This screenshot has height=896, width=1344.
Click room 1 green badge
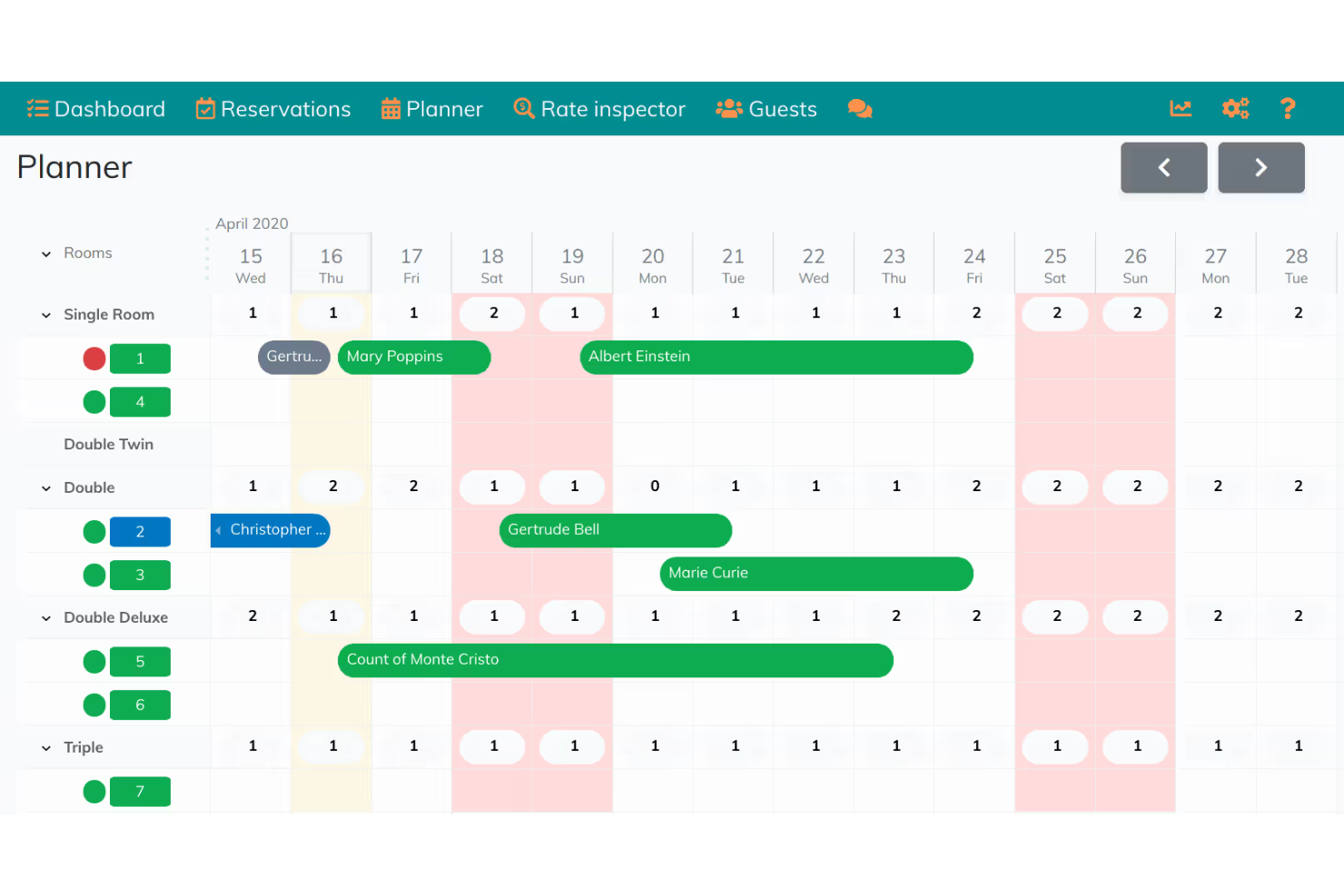pos(140,359)
